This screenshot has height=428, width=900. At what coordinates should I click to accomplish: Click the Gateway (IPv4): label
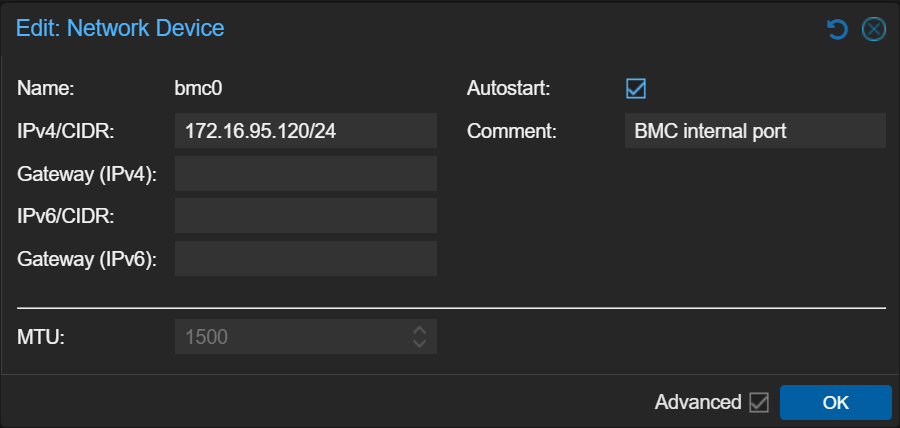point(87,174)
